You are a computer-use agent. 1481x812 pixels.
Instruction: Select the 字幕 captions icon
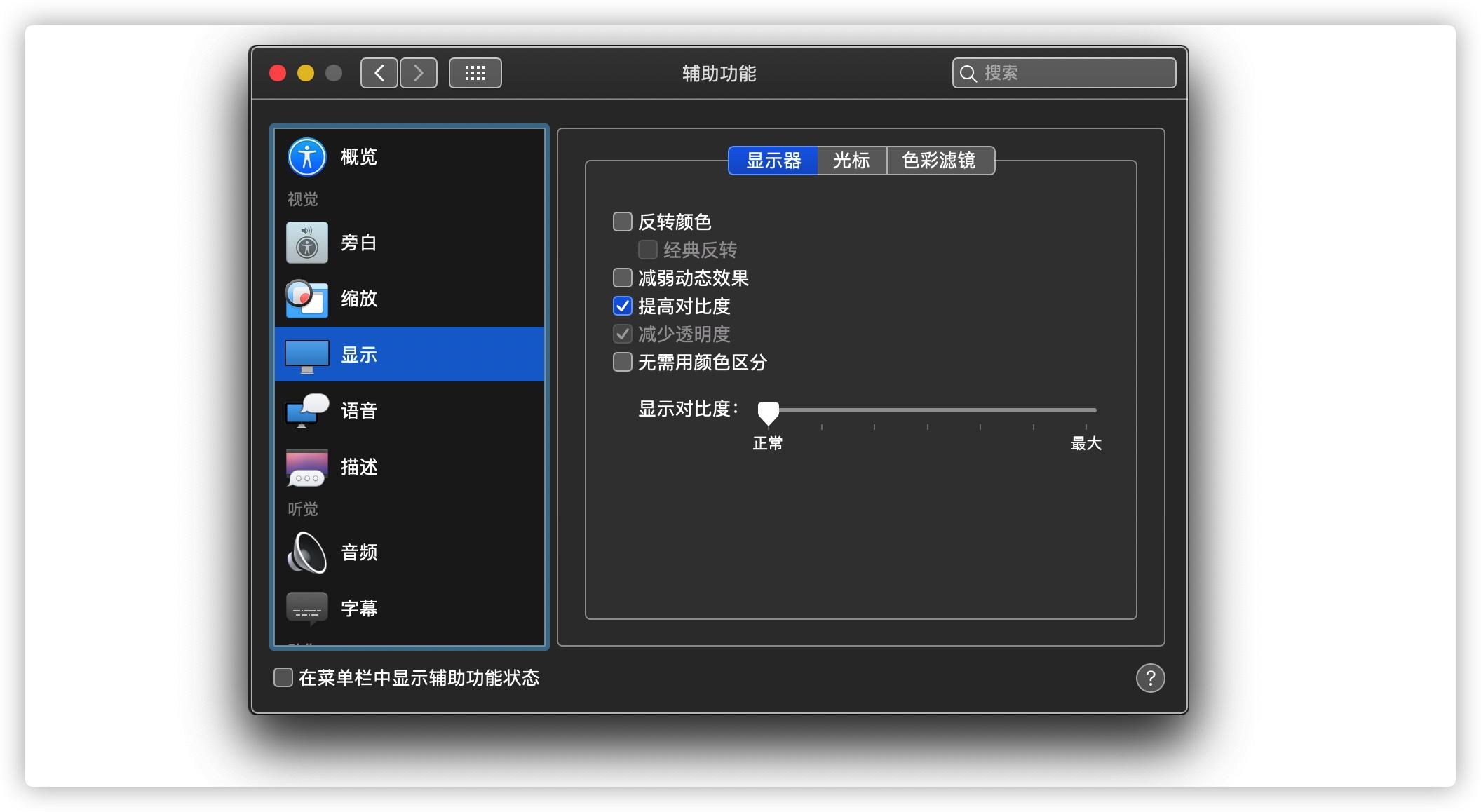pos(307,608)
